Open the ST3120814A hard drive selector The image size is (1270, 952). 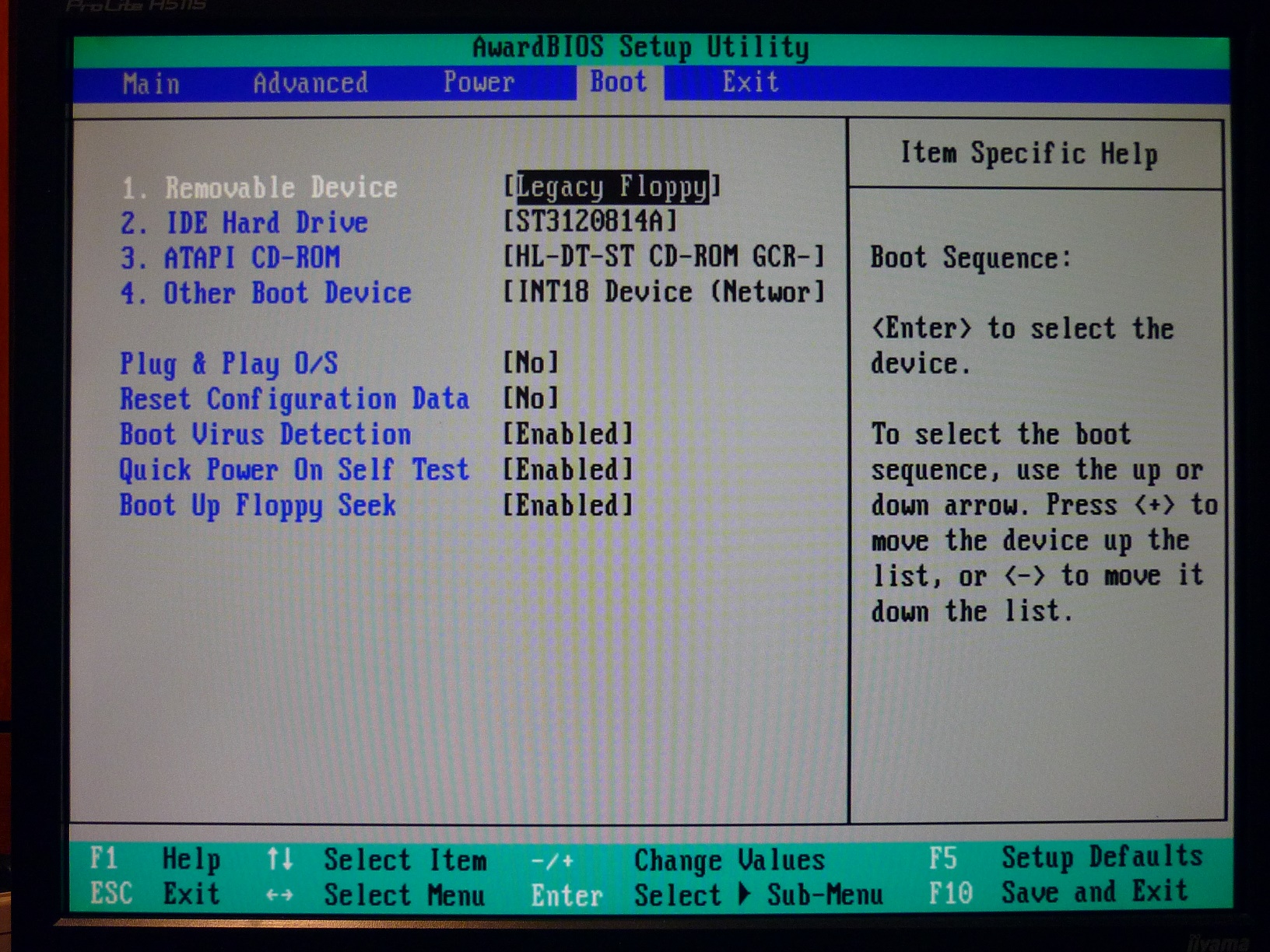[x=590, y=222]
